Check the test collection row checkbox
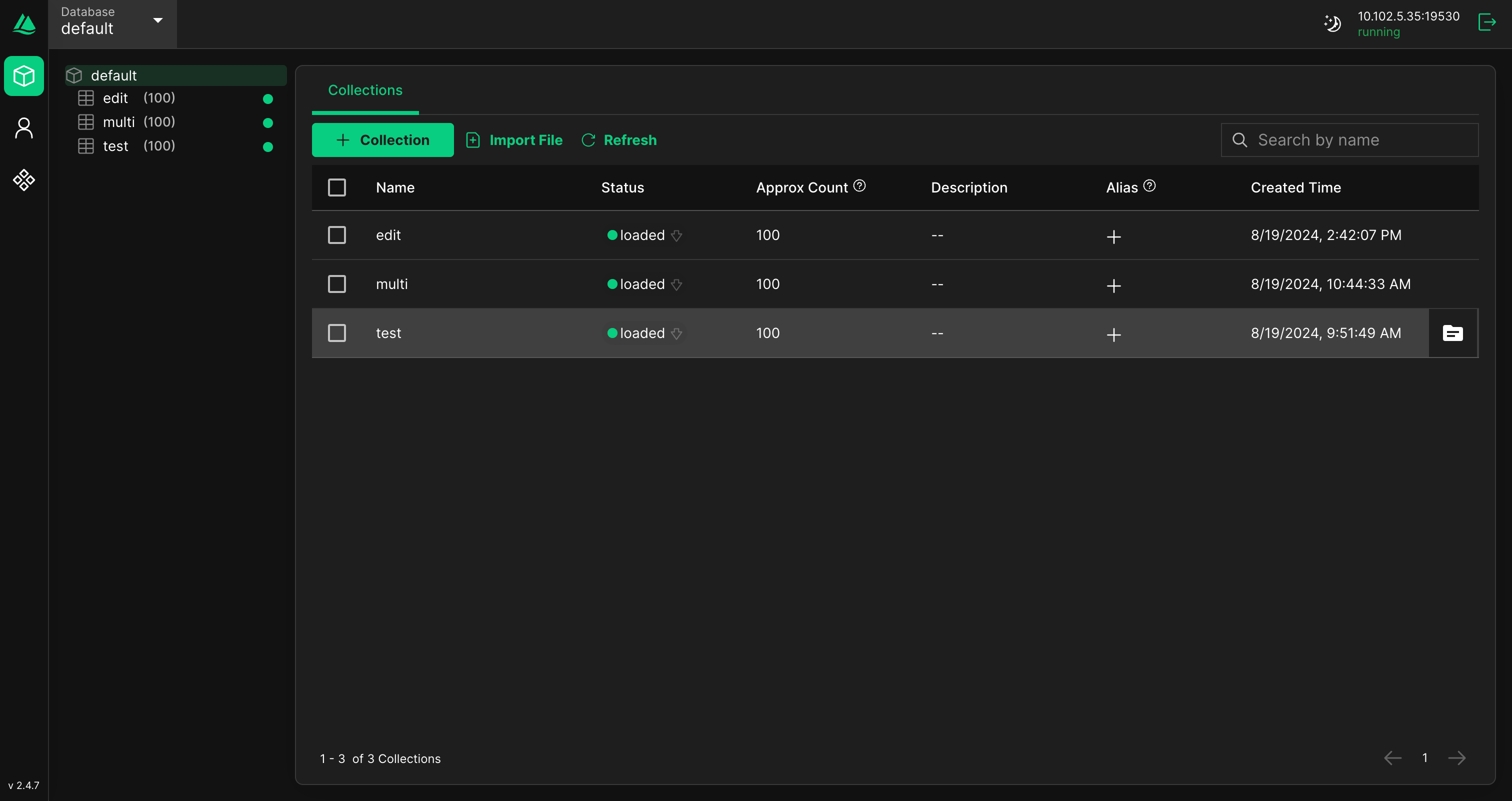Screen dimensions: 1512x801 337,333
